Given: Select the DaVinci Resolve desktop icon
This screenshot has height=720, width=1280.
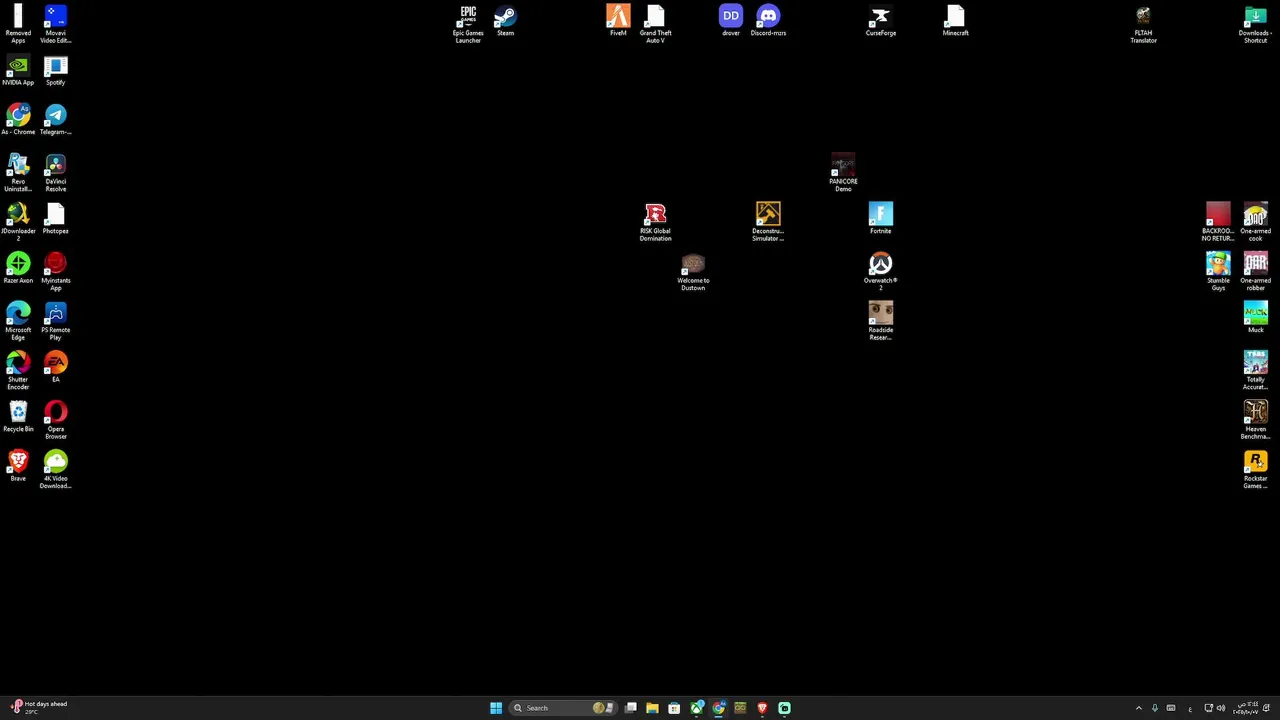Looking at the screenshot, I should click(55, 172).
